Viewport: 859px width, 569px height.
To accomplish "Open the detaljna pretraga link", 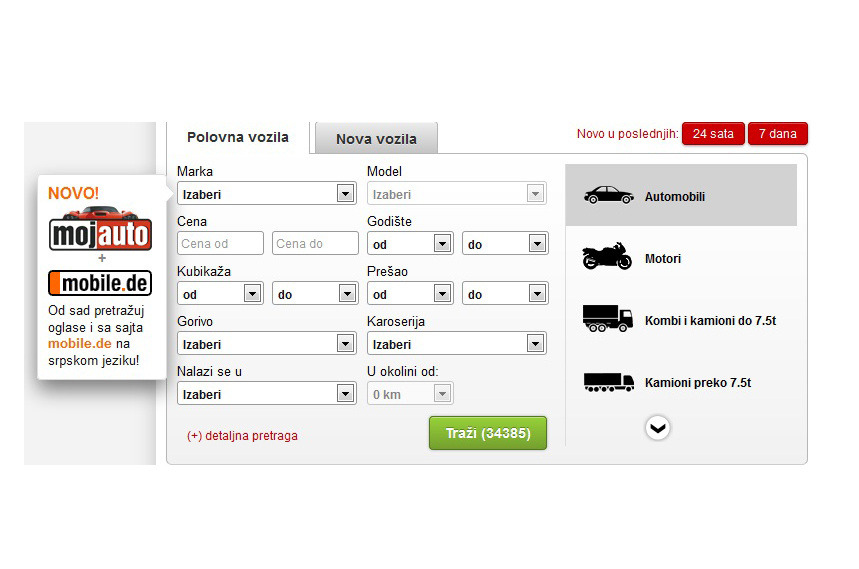I will pos(242,436).
